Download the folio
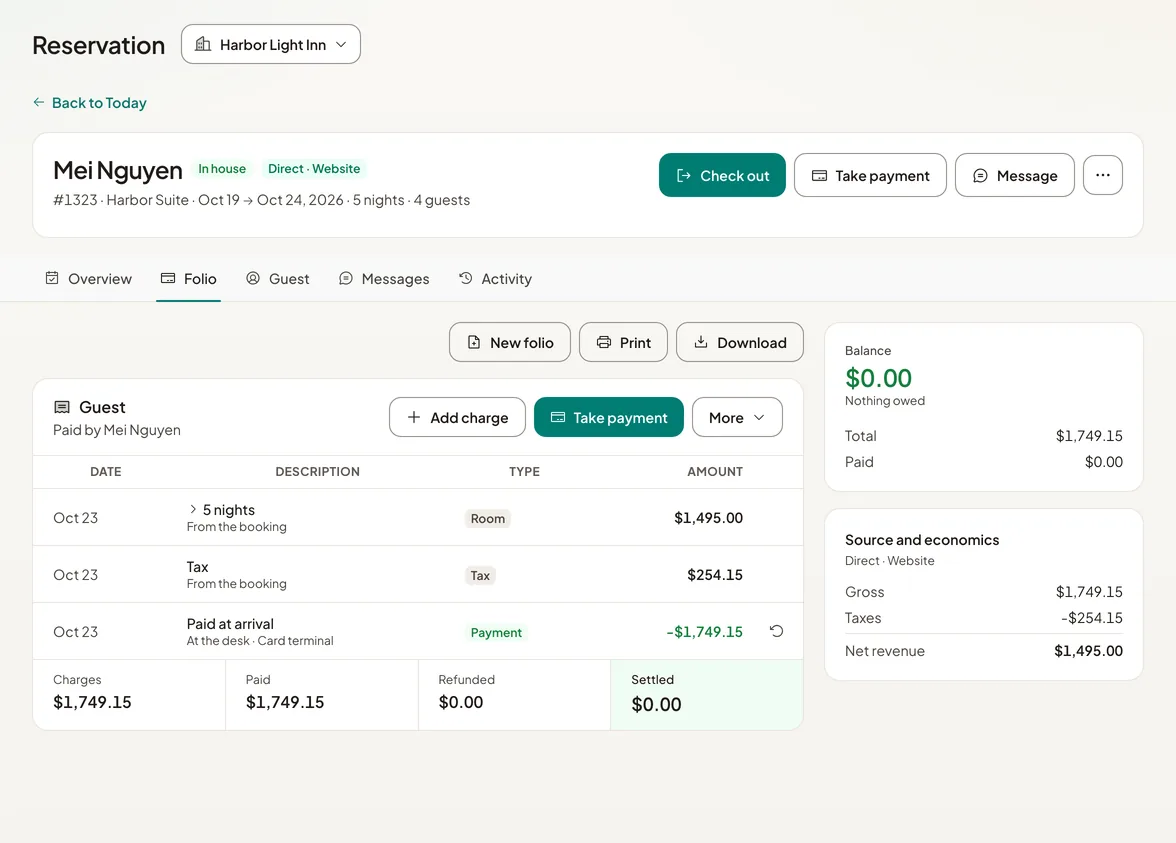Viewport: 1176px width, 843px height. click(x=740, y=343)
